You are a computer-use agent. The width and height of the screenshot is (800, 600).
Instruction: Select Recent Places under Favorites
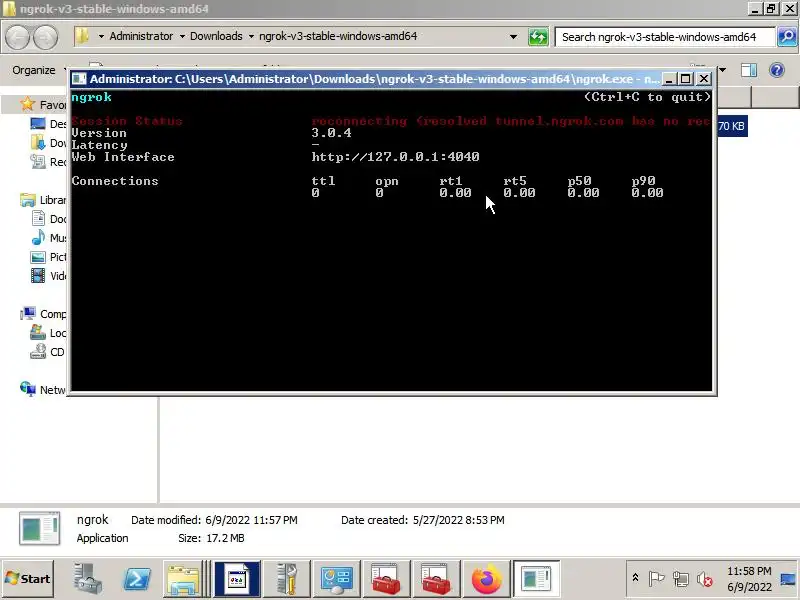[x=48, y=162]
